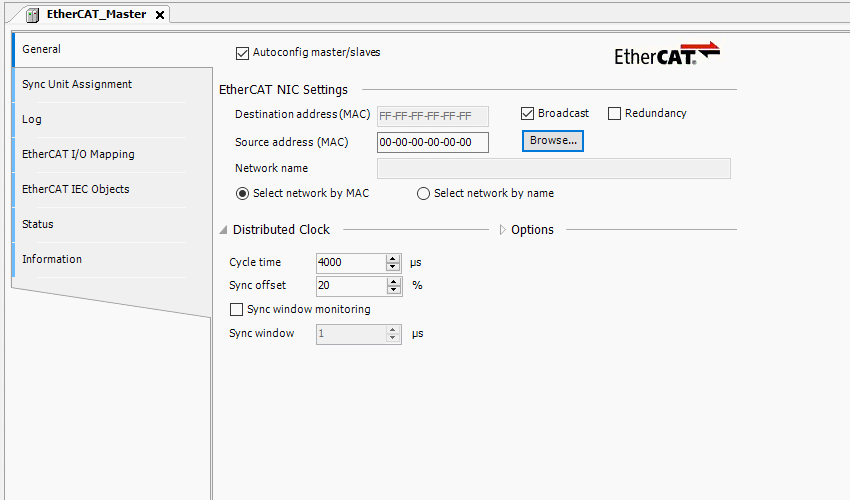Click the Cycle time value field
The height and width of the screenshot is (500, 850).
[351, 262]
